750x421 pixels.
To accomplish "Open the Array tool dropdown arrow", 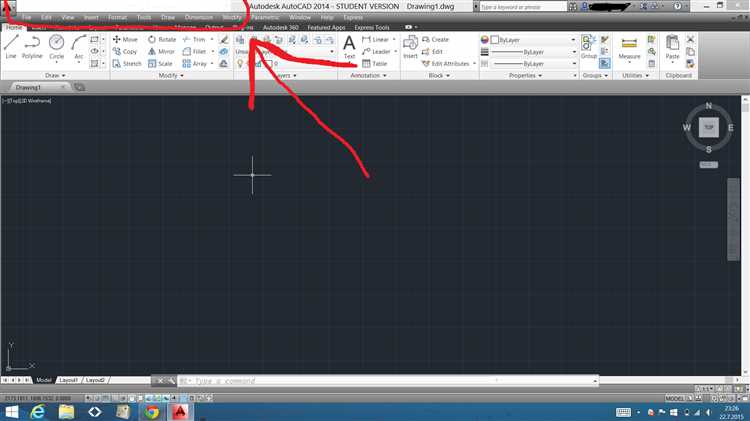I will 212,63.
